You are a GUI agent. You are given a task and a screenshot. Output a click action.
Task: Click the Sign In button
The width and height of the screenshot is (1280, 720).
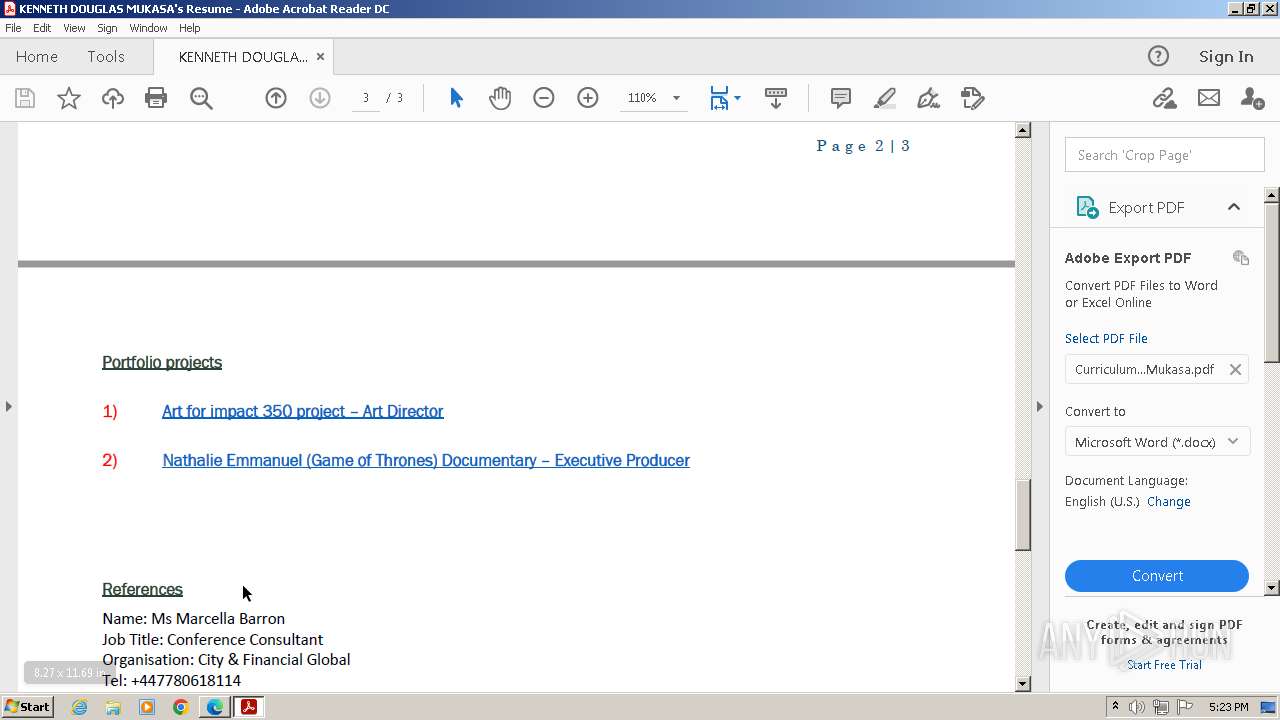(x=1226, y=56)
